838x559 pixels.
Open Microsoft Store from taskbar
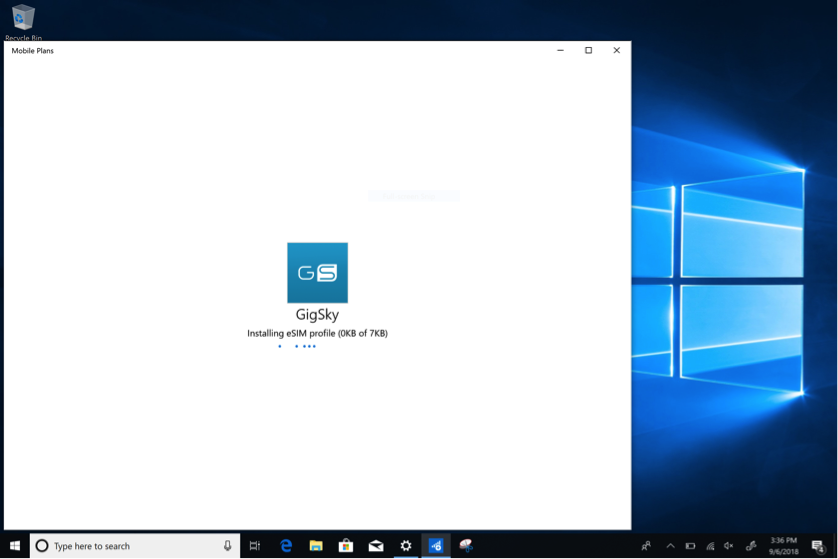pos(346,546)
